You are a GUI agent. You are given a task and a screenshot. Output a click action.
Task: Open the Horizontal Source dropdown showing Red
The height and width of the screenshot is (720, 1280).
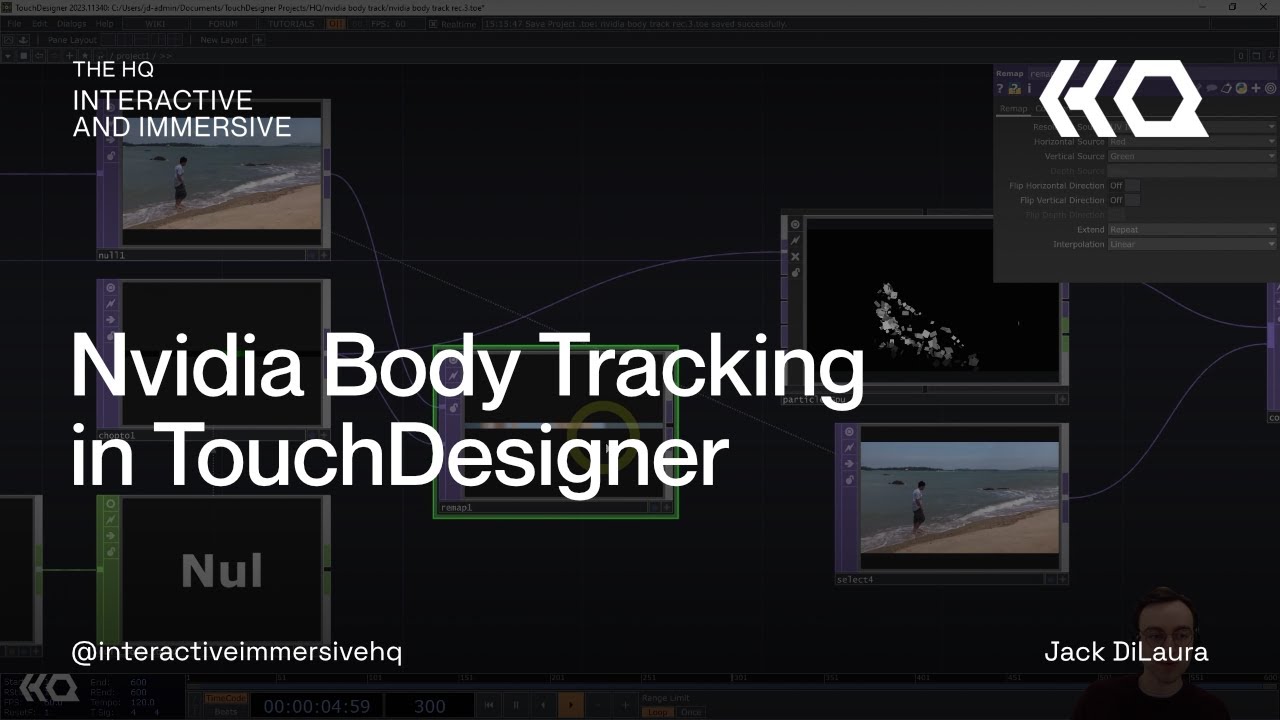coord(1192,142)
